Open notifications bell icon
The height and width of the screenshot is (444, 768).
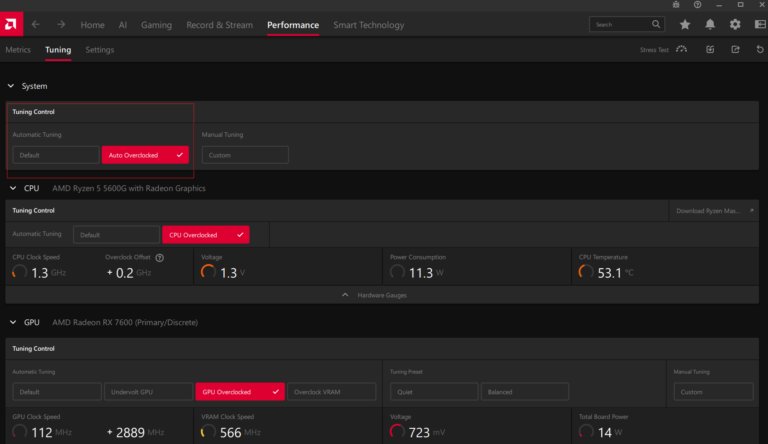tap(710, 25)
